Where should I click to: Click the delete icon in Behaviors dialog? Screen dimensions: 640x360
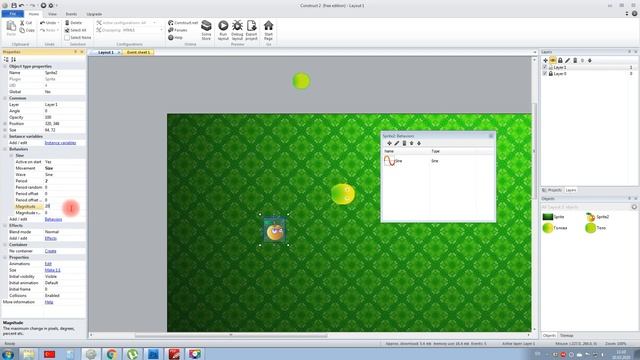(x=404, y=143)
